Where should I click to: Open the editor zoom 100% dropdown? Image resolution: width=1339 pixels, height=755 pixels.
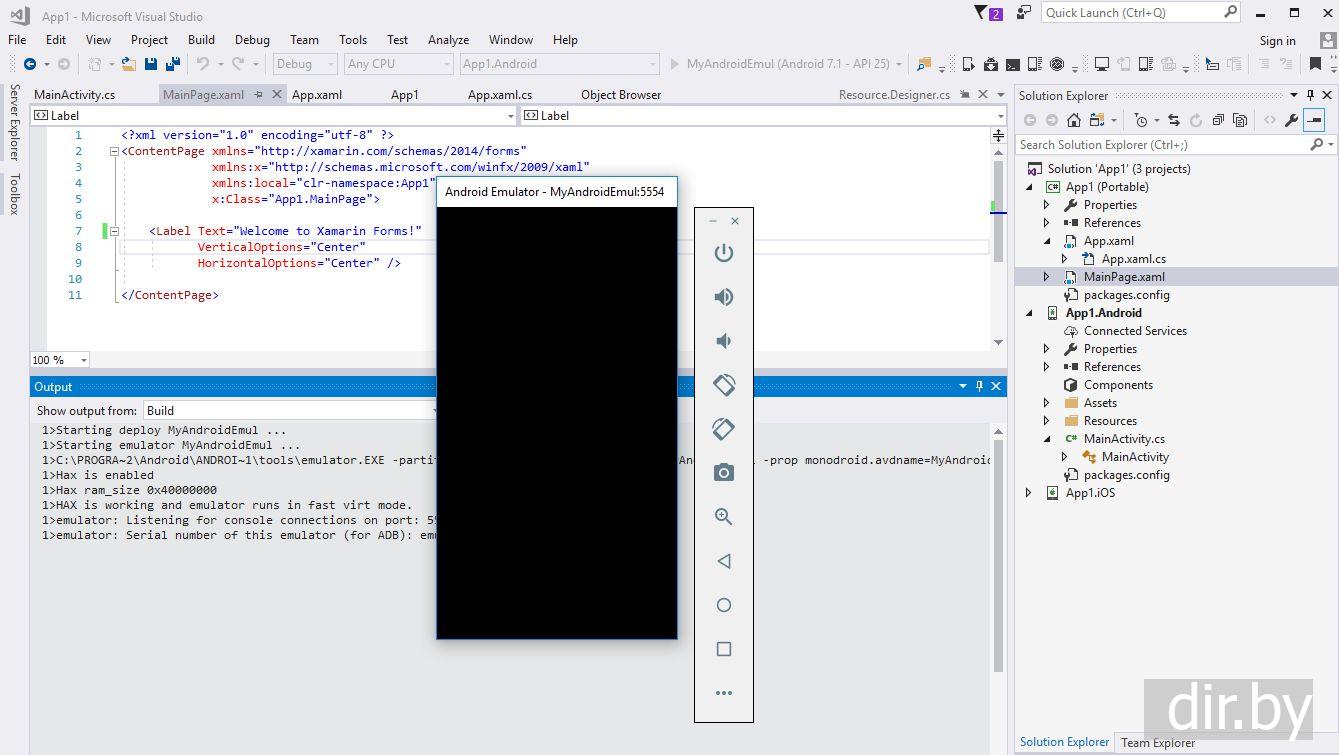82,360
